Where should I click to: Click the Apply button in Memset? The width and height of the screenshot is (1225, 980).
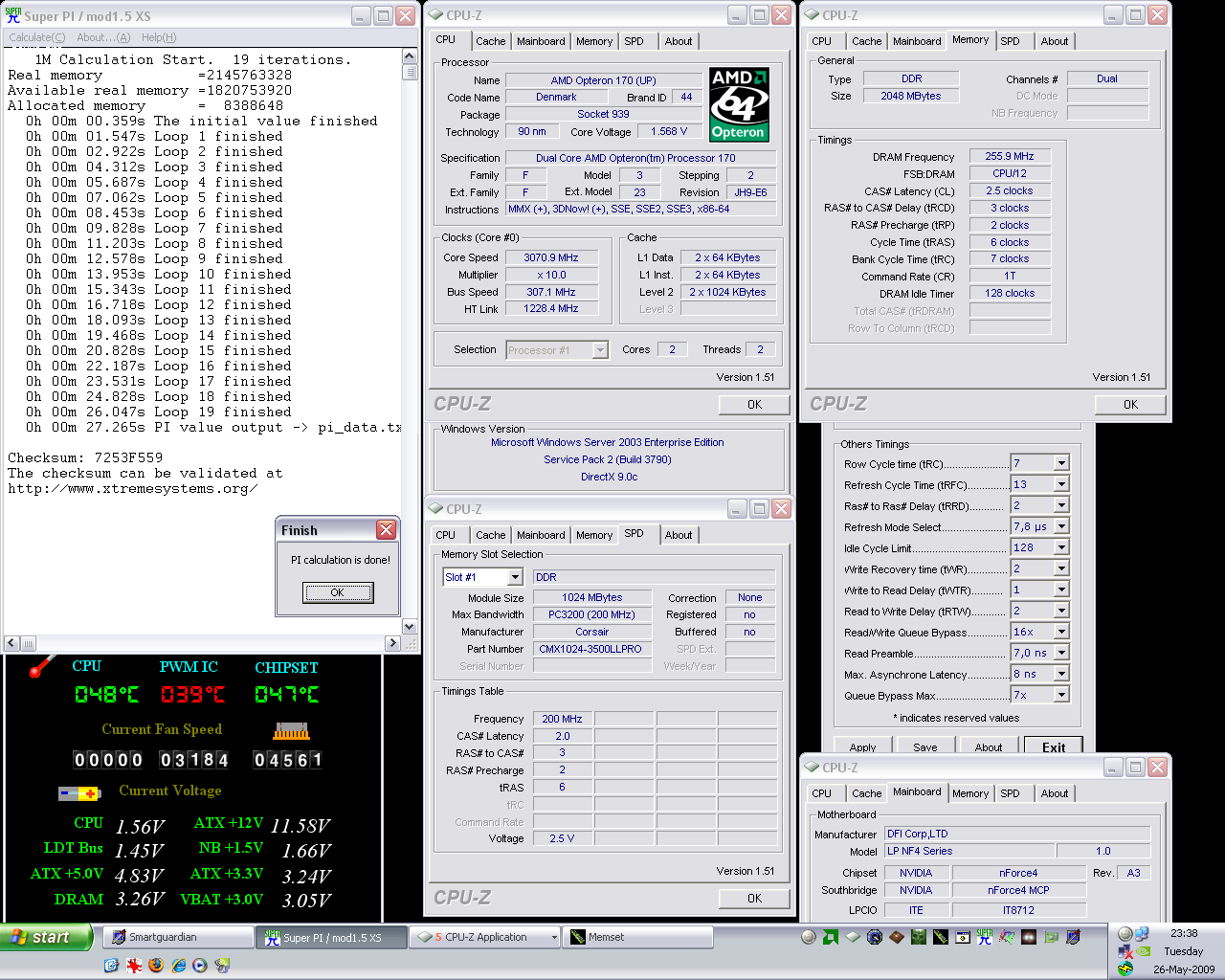[862, 747]
